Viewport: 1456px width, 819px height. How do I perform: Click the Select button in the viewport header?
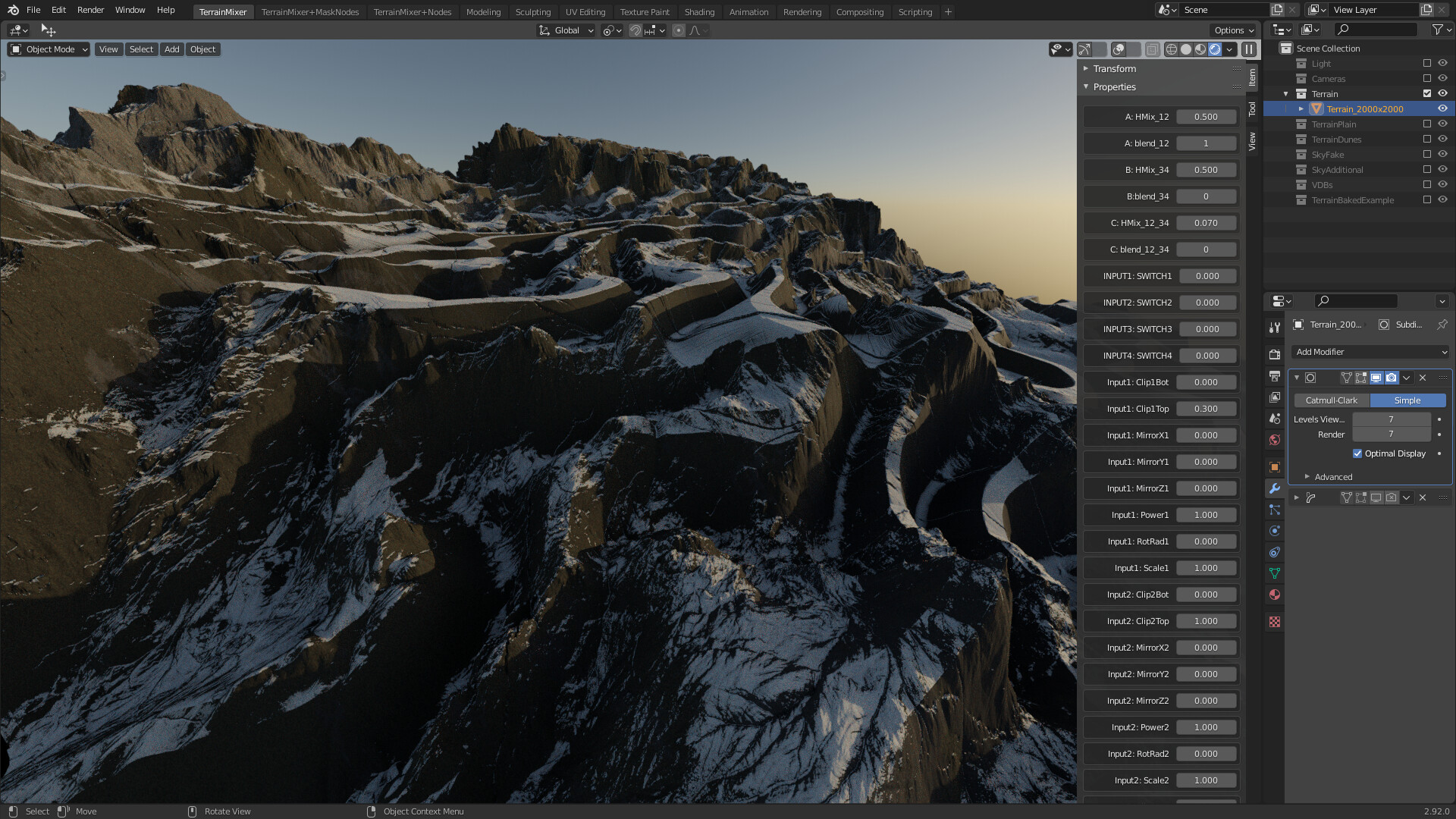point(141,49)
